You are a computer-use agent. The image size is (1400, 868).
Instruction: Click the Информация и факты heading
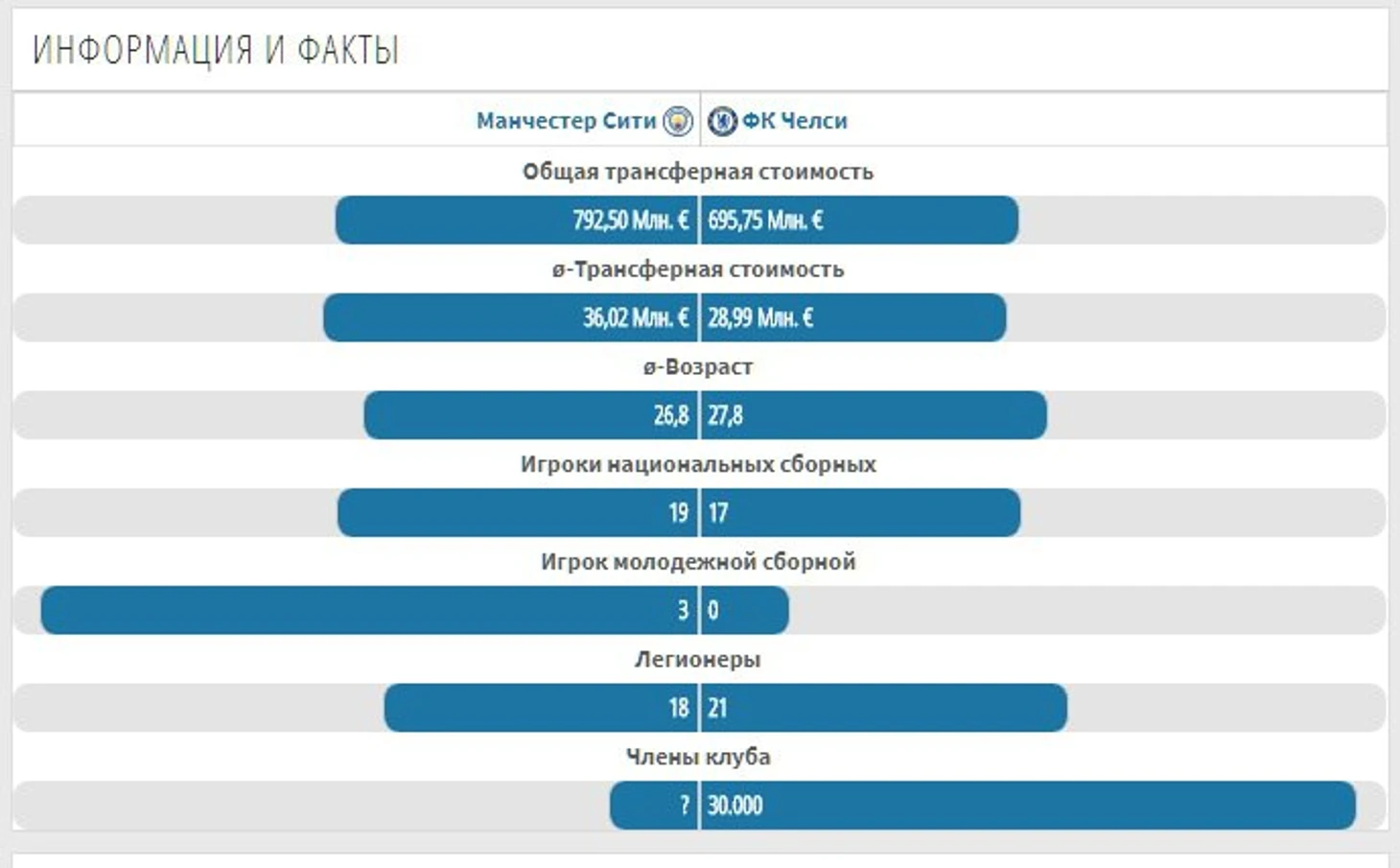[216, 50]
